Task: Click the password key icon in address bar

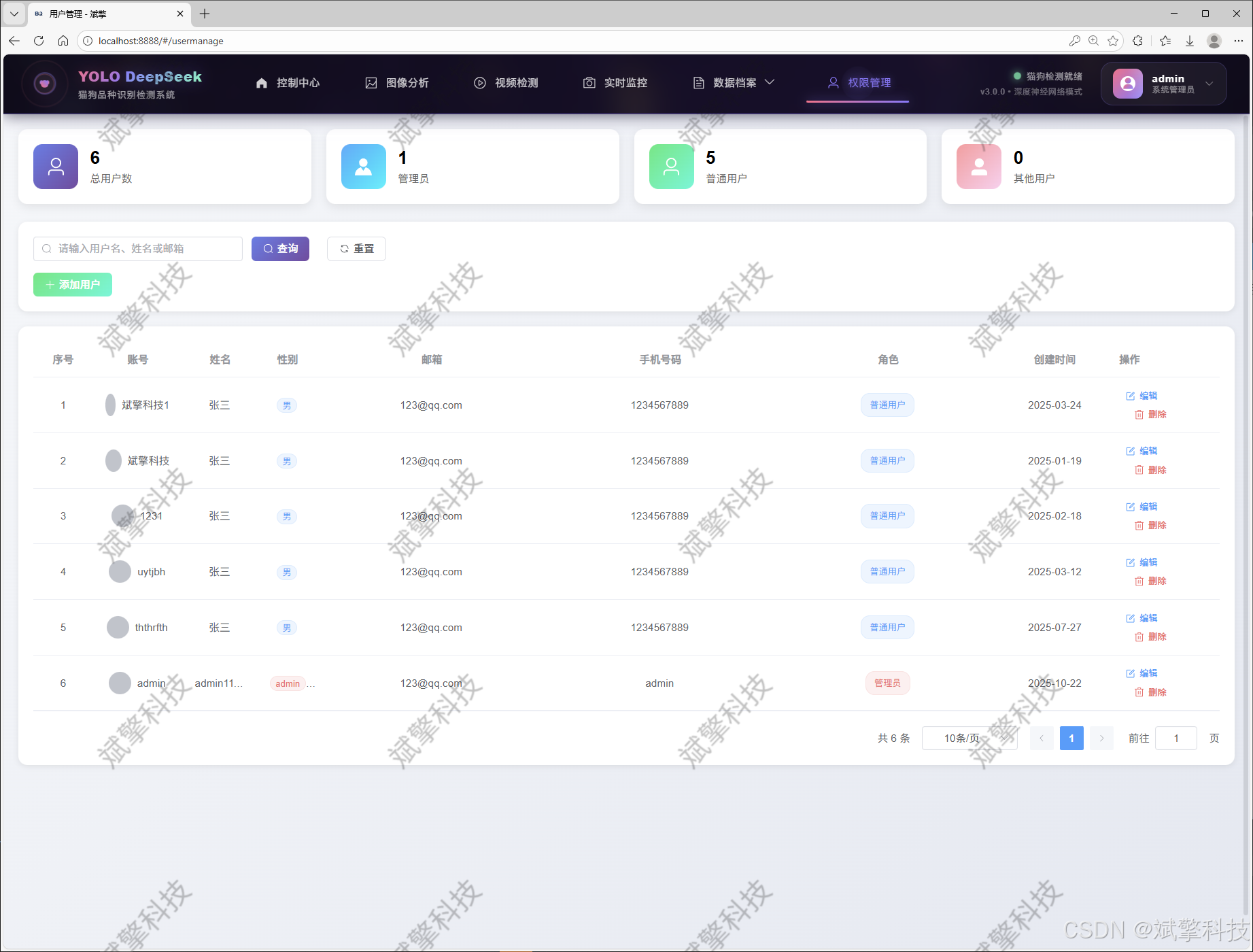Action: [x=1074, y=41]
